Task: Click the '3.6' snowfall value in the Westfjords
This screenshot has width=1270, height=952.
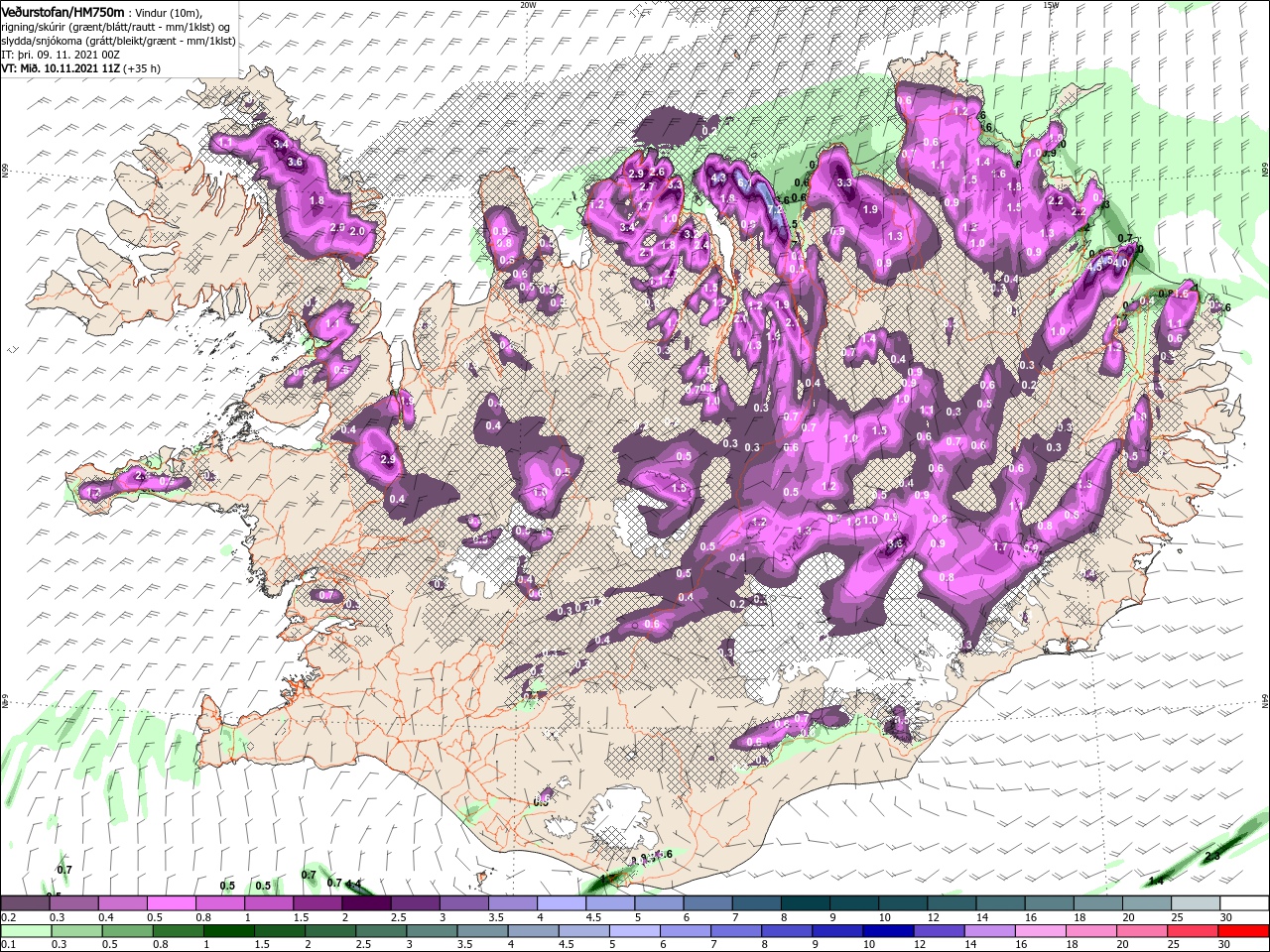Action: 294,162
